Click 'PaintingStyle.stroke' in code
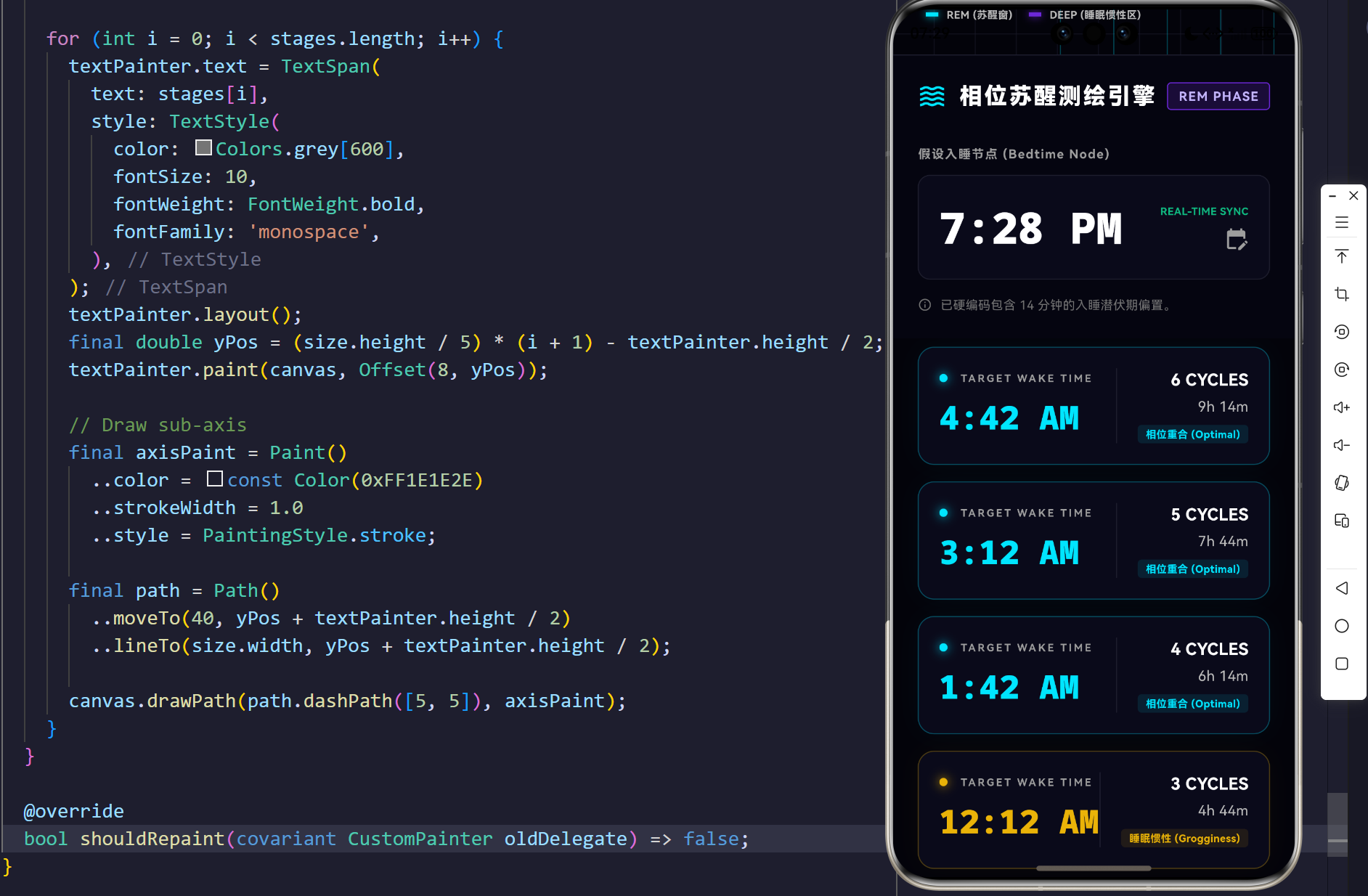The height and width of the screenshot is (896, 1368). (x=314, y=535)
